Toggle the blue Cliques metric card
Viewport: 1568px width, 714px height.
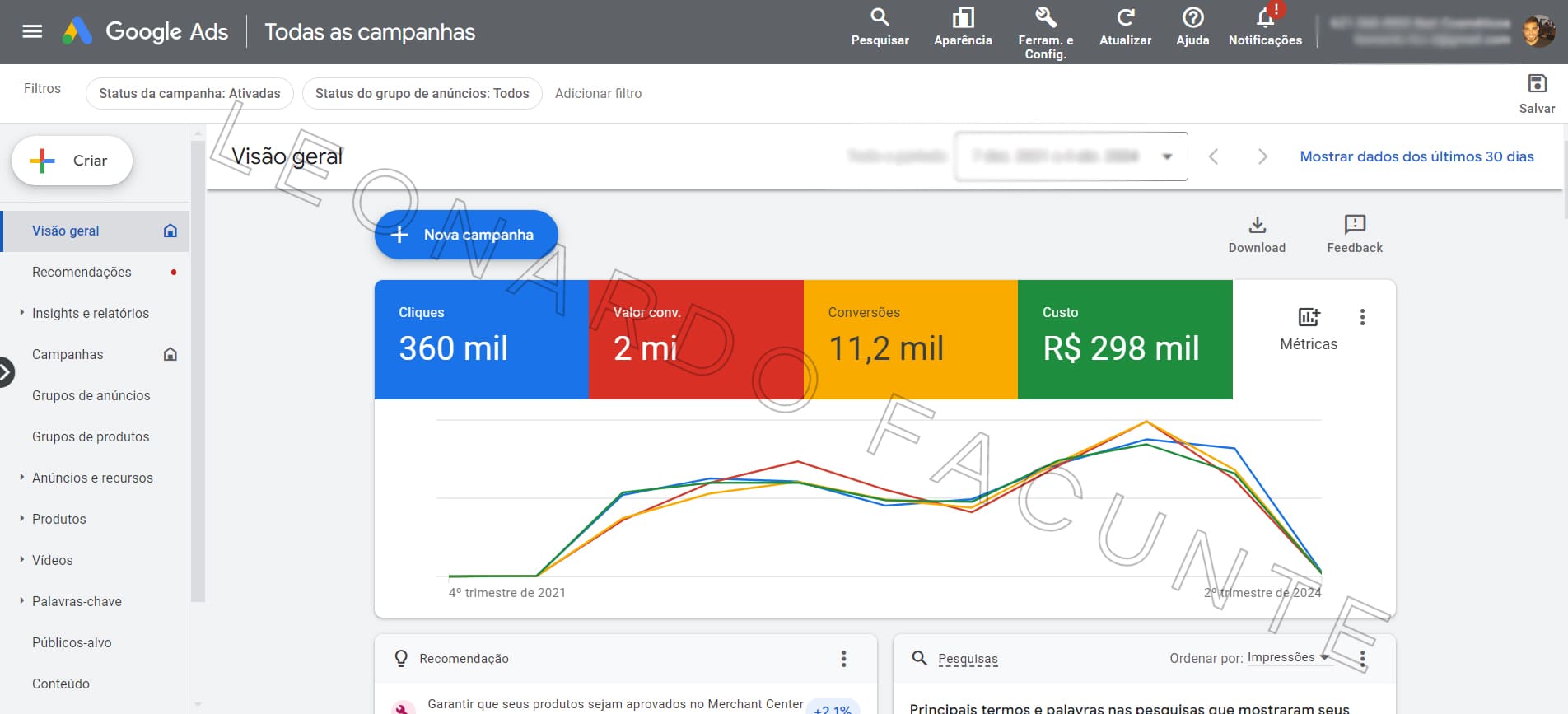point(481,339)
